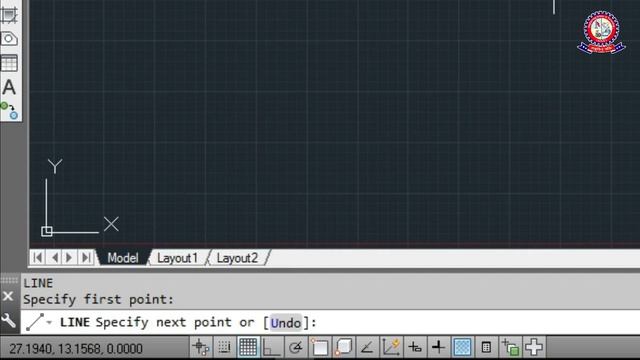Select the Region tool

[x=9, y=39]
